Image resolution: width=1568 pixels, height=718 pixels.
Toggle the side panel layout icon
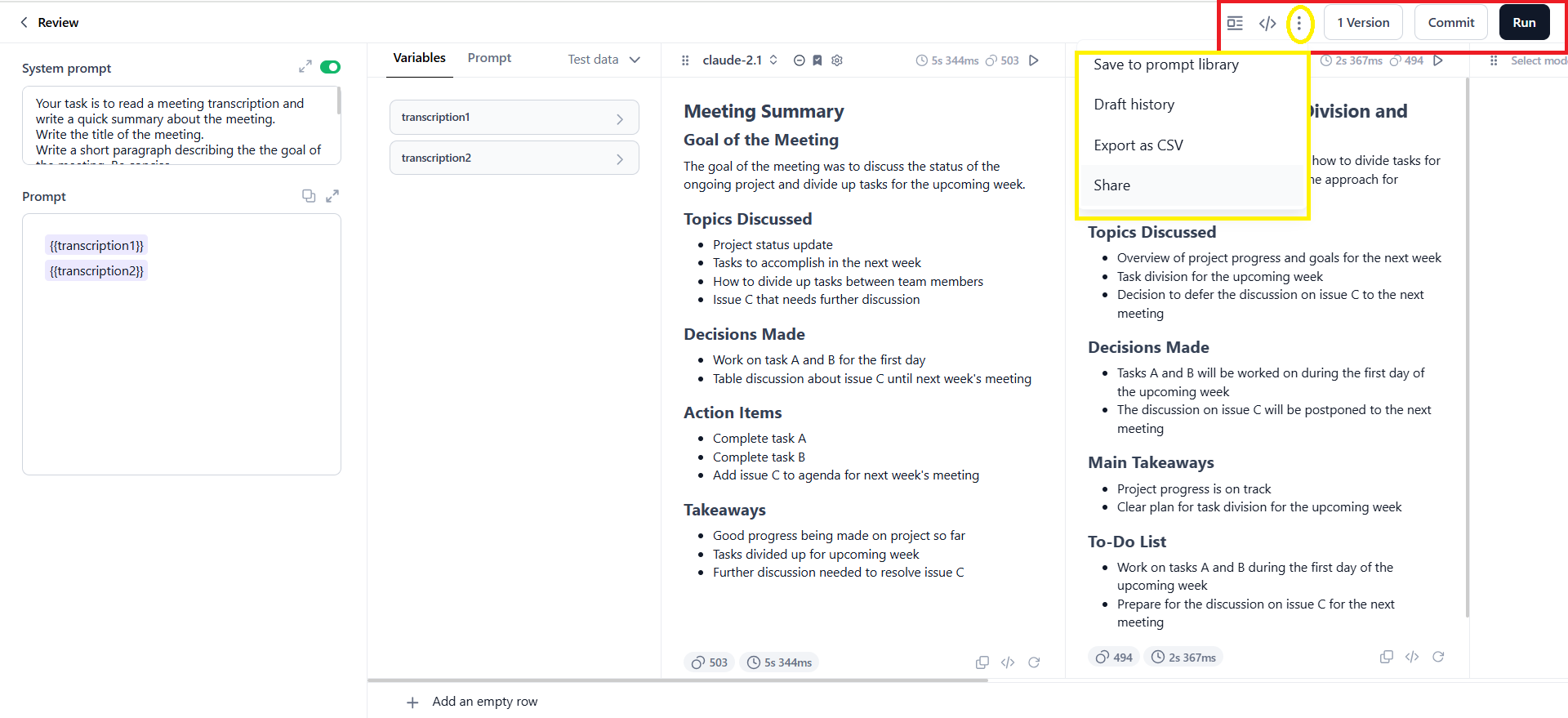click(x=1235, y=24)
